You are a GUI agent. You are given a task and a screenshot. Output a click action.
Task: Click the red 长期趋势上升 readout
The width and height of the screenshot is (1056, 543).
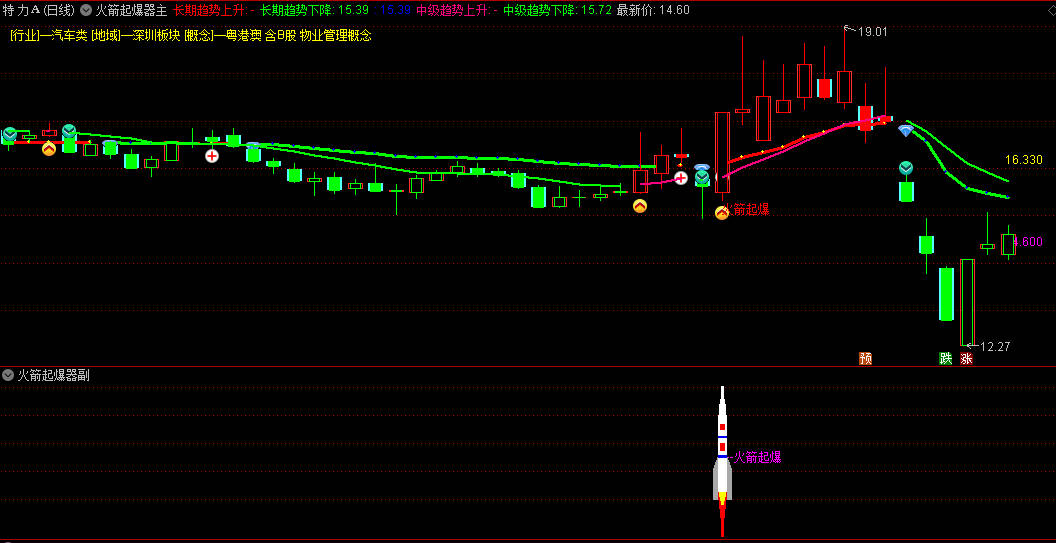[x=213, y=10]
